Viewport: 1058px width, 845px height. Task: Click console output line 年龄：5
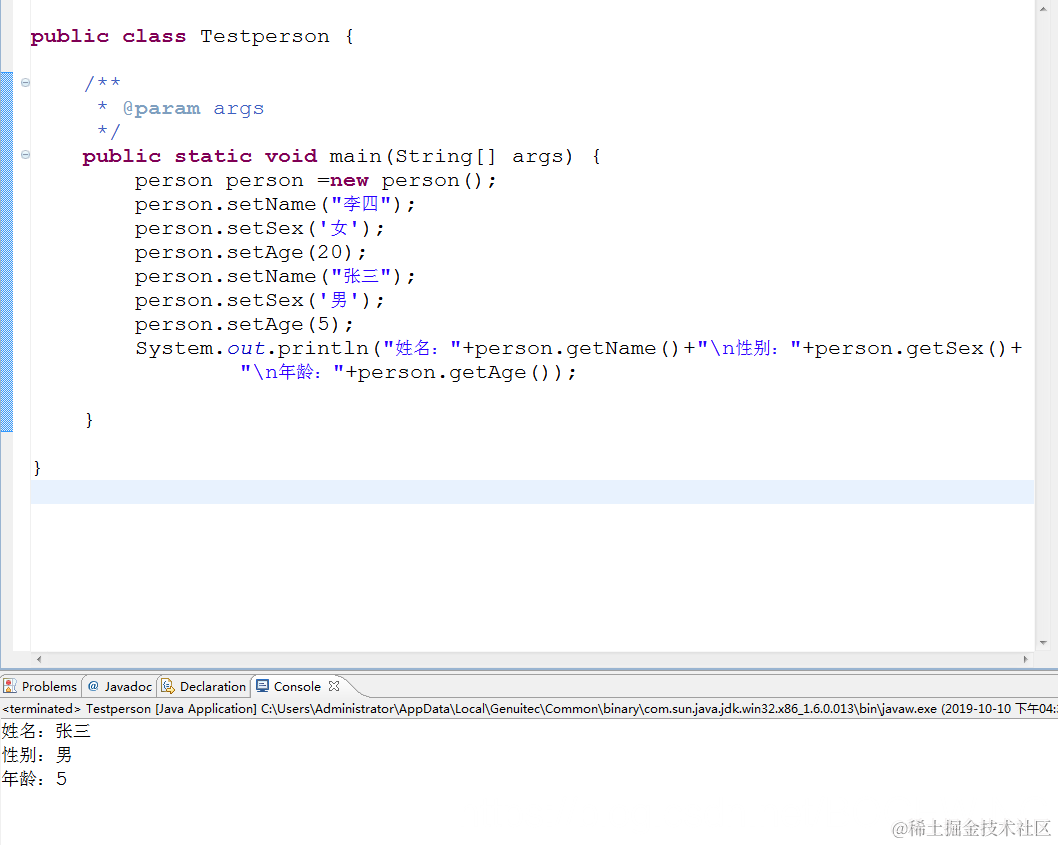(x=34, y=779)
